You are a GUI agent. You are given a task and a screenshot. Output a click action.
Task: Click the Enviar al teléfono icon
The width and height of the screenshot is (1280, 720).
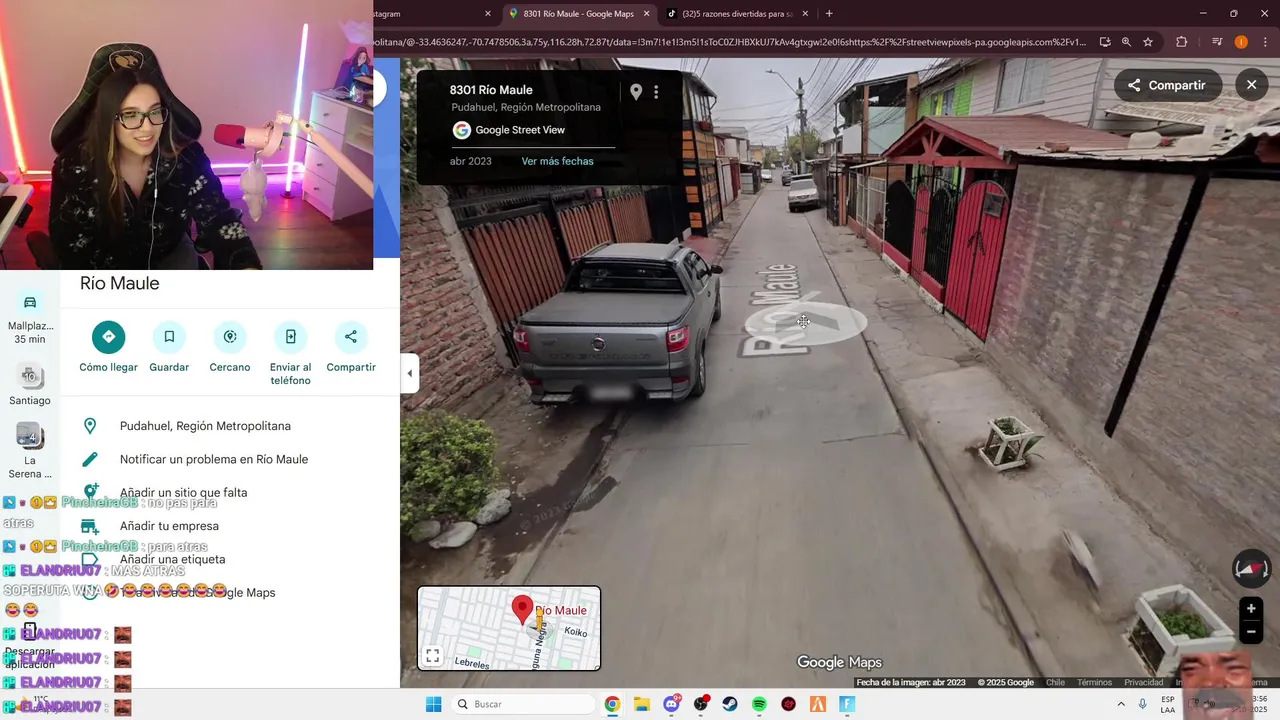pos(290,337)
